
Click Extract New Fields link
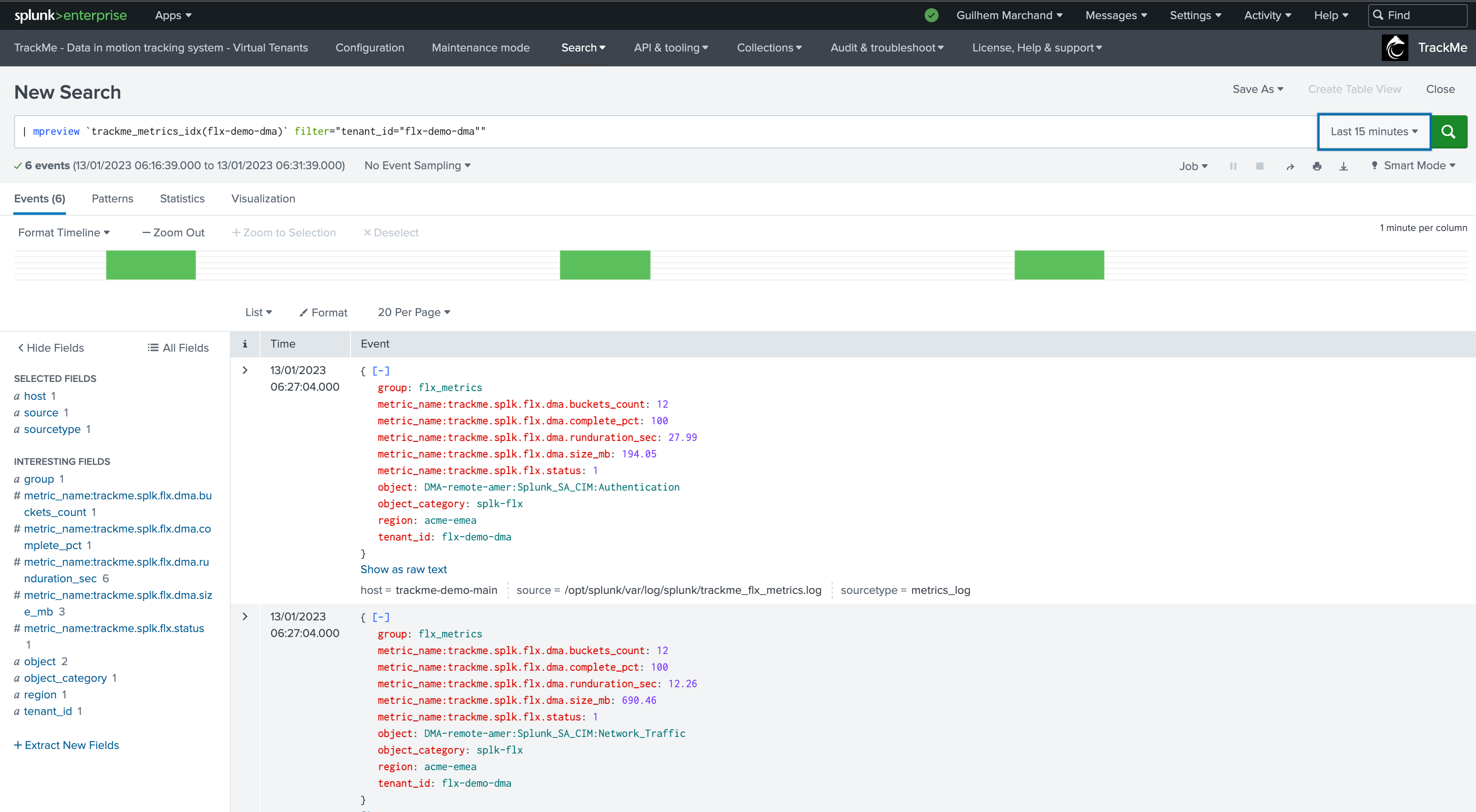66,745
